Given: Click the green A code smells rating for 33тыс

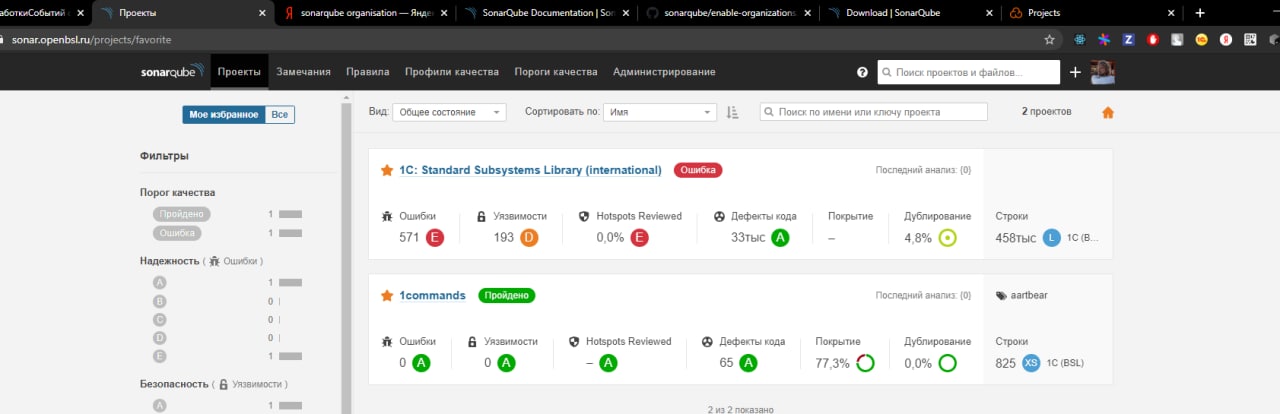Looking at the screenshot, I should (x=780, y=237).
